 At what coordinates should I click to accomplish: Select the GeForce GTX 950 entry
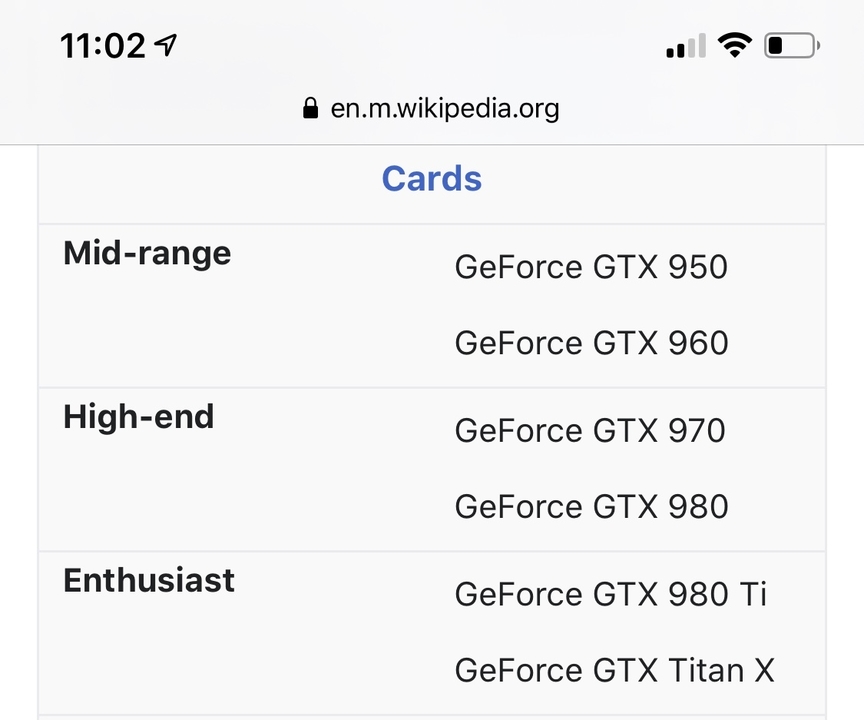coord(591,267)
